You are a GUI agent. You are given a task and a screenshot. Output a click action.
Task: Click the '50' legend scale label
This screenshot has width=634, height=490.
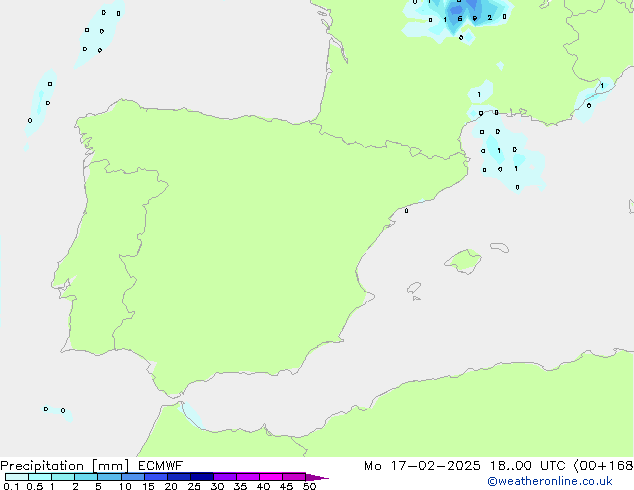click(x=309, y=486)
